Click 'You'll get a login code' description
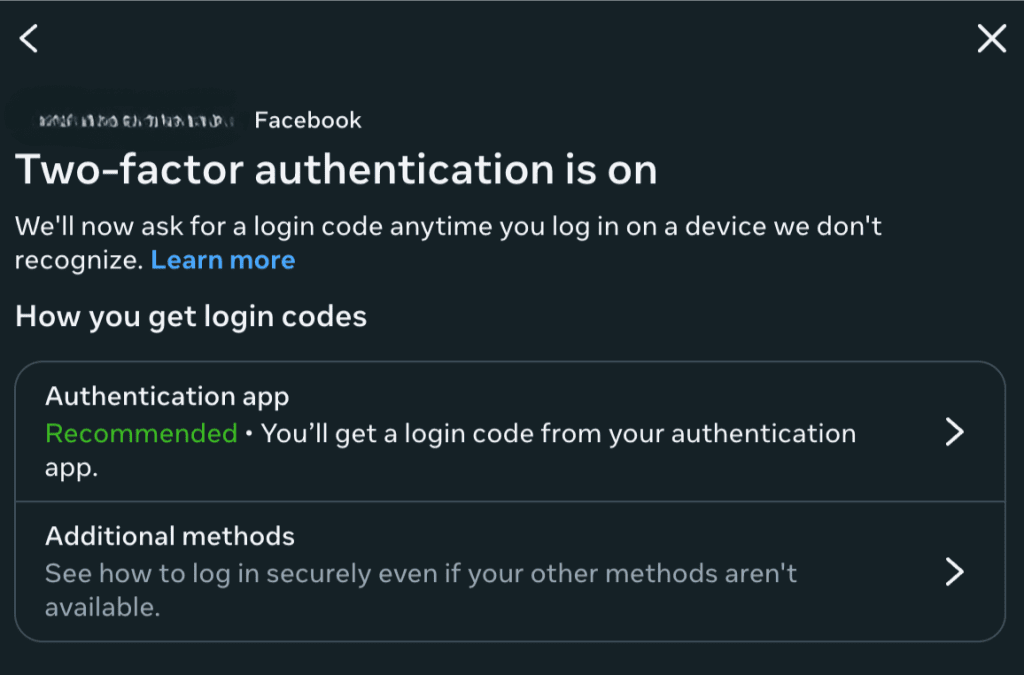 point(558,433)
